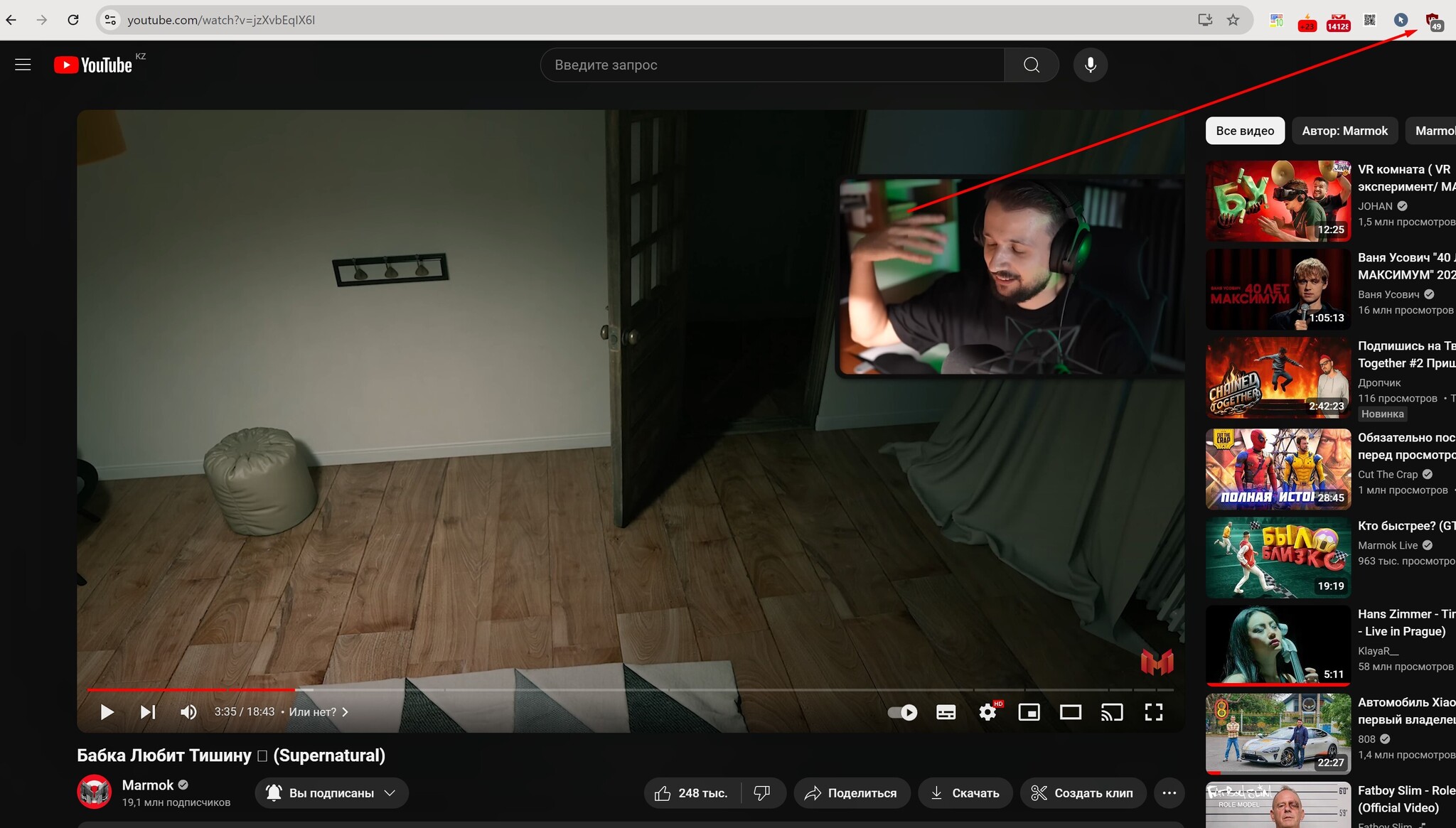Click the 'Поделиться' share button
This screenshot has width=1456, height=828.
(852, 793)
